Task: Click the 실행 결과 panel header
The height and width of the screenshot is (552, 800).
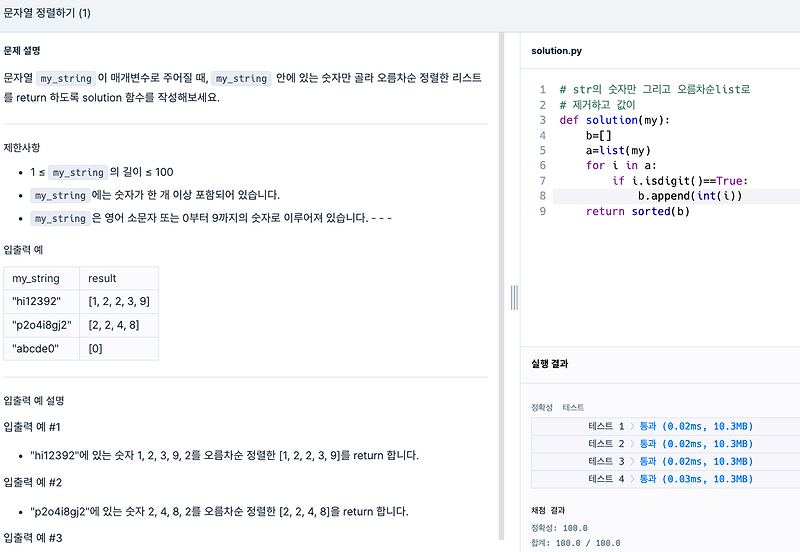Action: pos(549,364)
